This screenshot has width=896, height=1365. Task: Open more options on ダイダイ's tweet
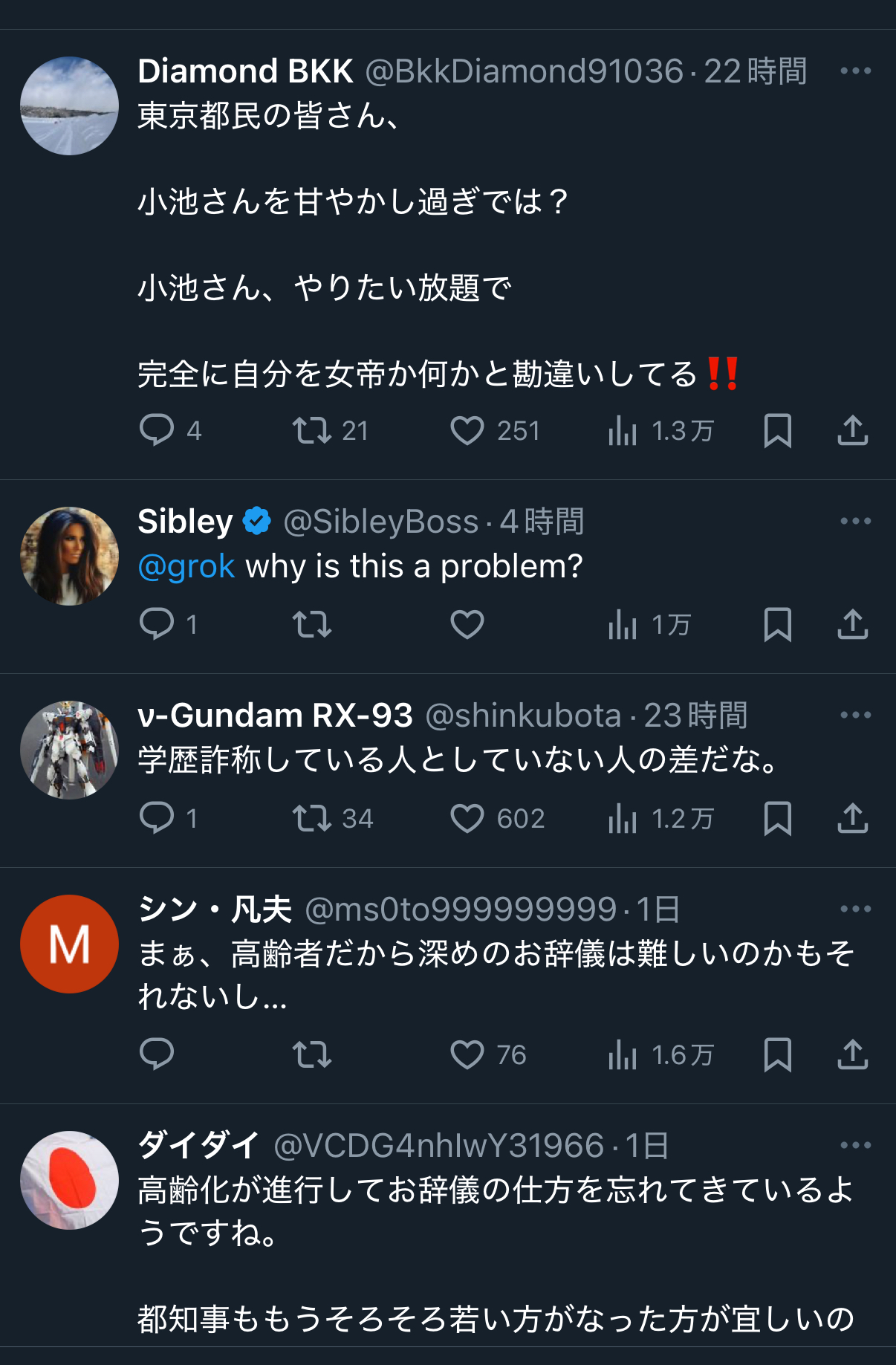tap(855, 1146)
